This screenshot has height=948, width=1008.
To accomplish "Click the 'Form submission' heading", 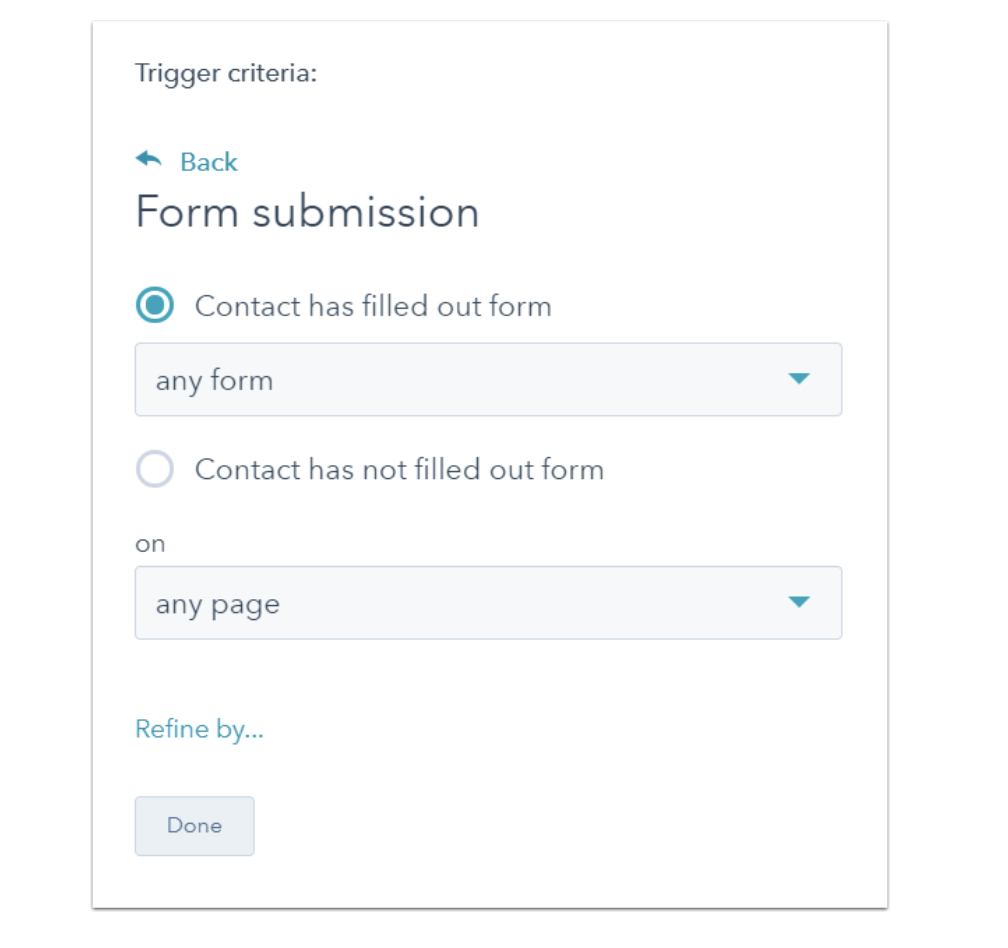I will [307, 213].
